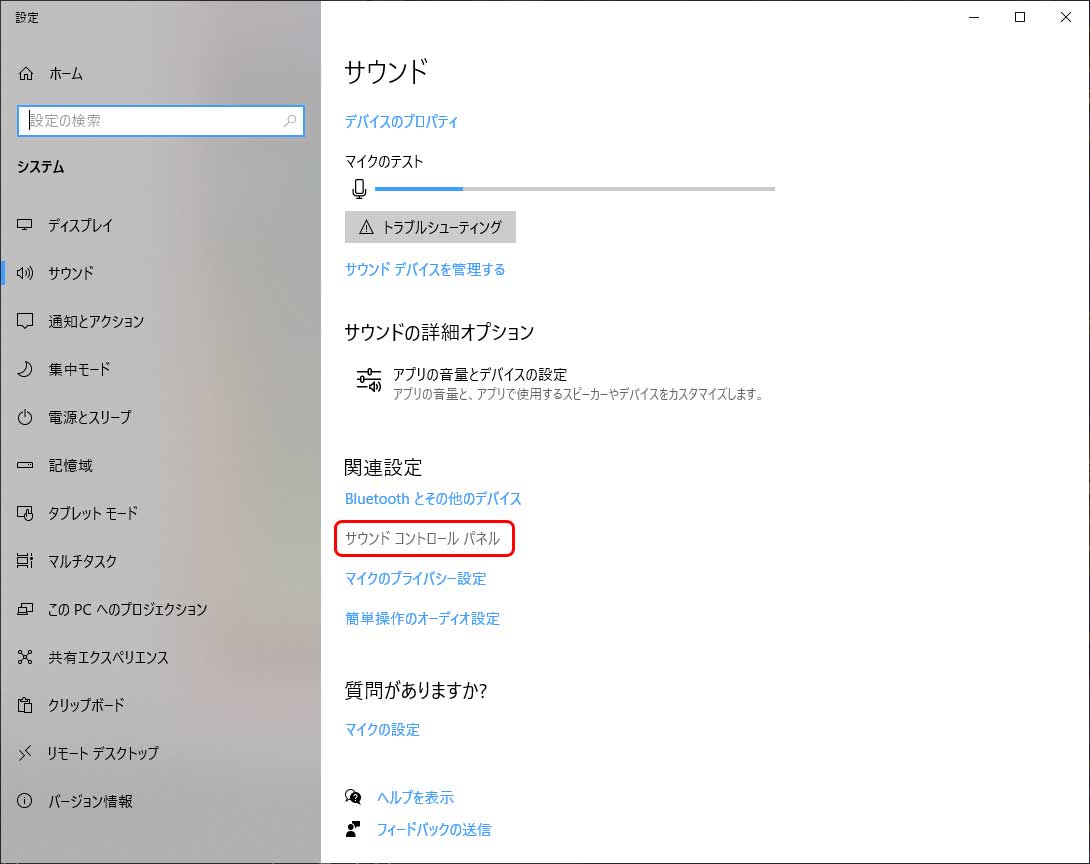
Task: Click the Display monitor icon
Action: pos(25,225)
